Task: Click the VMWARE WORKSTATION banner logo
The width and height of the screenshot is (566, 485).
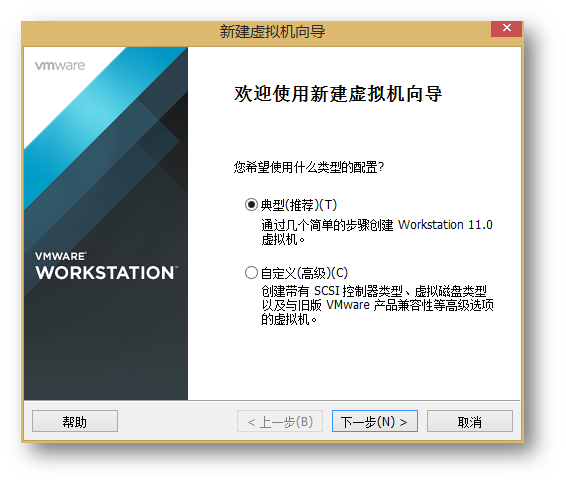Action: (x=106, y=266)
